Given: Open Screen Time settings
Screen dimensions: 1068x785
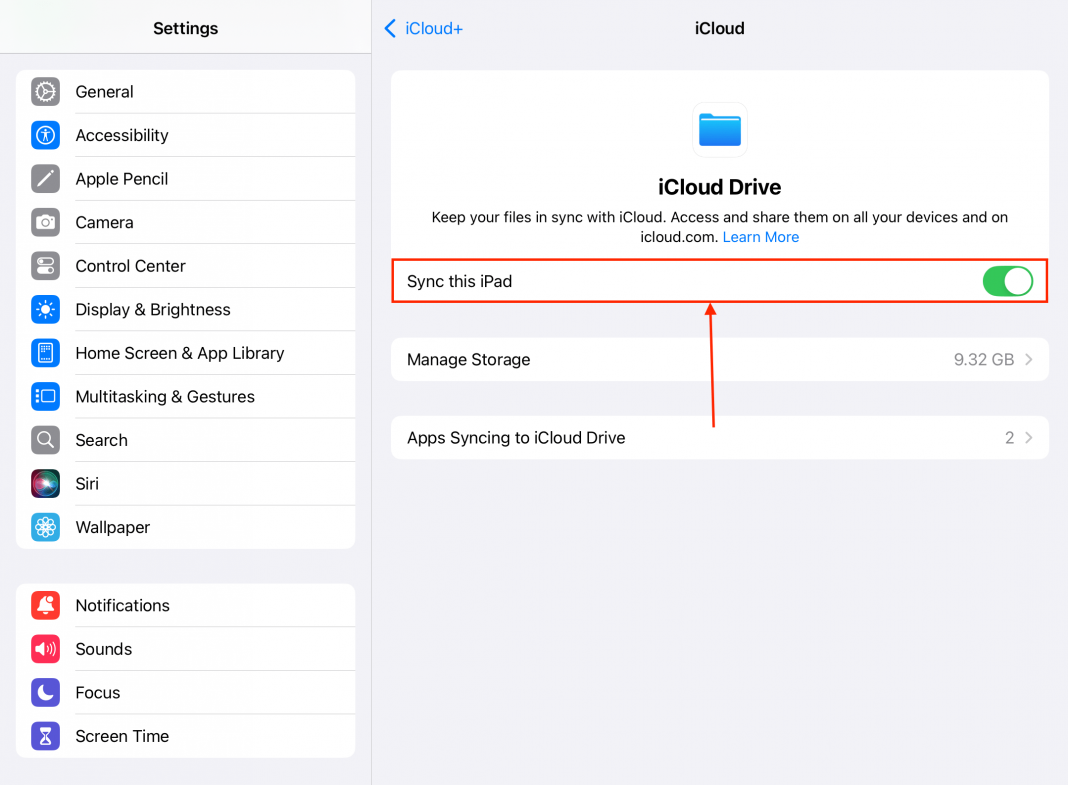Looking at the screenshot, I should click(122, 736).
